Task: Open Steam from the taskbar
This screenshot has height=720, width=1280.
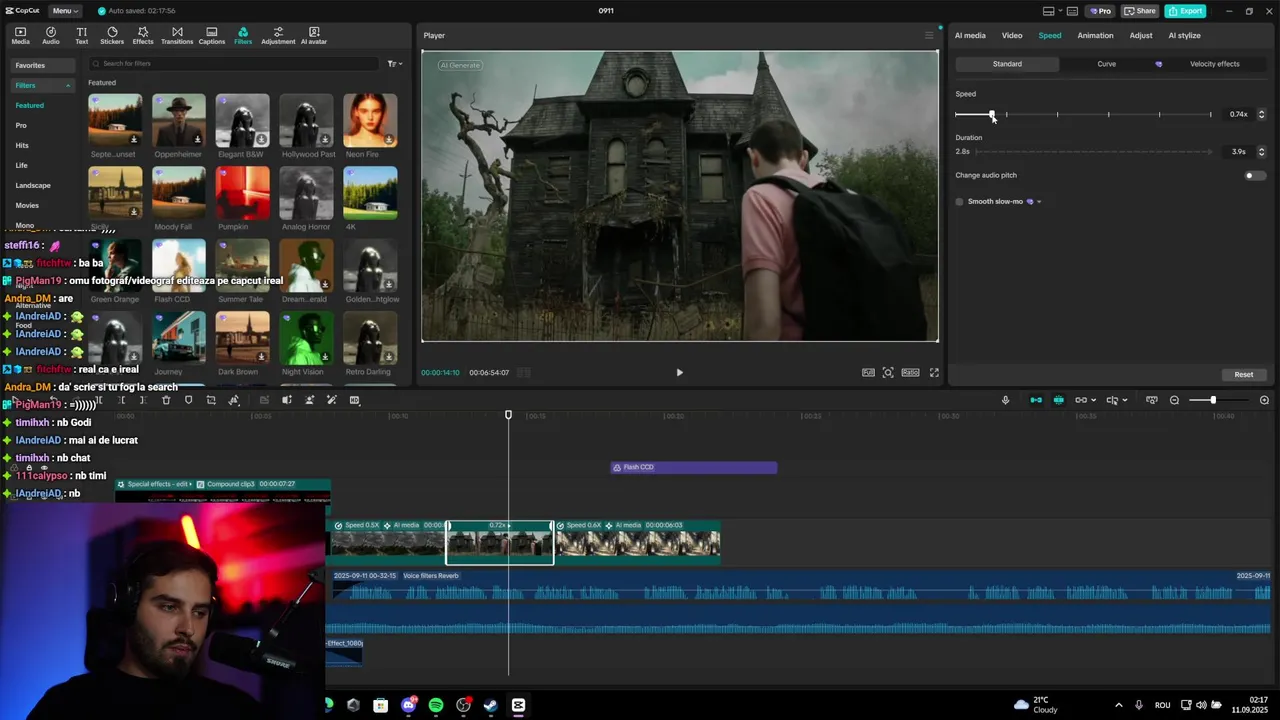Action: point(490,705)
